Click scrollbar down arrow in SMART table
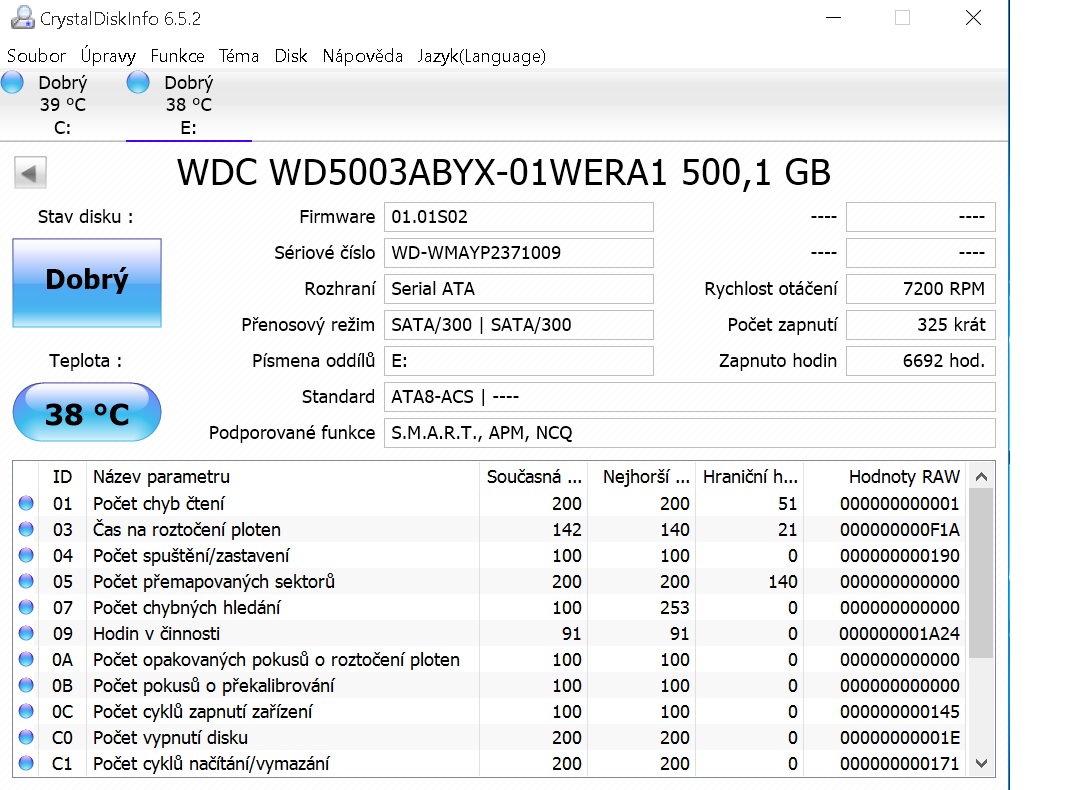This screenshot has height=790, width=1065. [981, 764]
